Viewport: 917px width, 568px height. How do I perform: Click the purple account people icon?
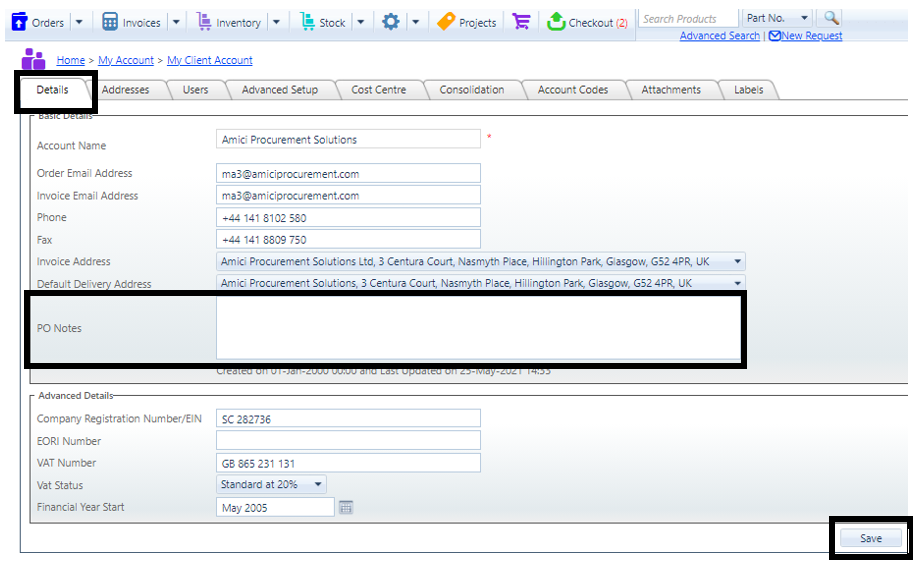point(33,59)
